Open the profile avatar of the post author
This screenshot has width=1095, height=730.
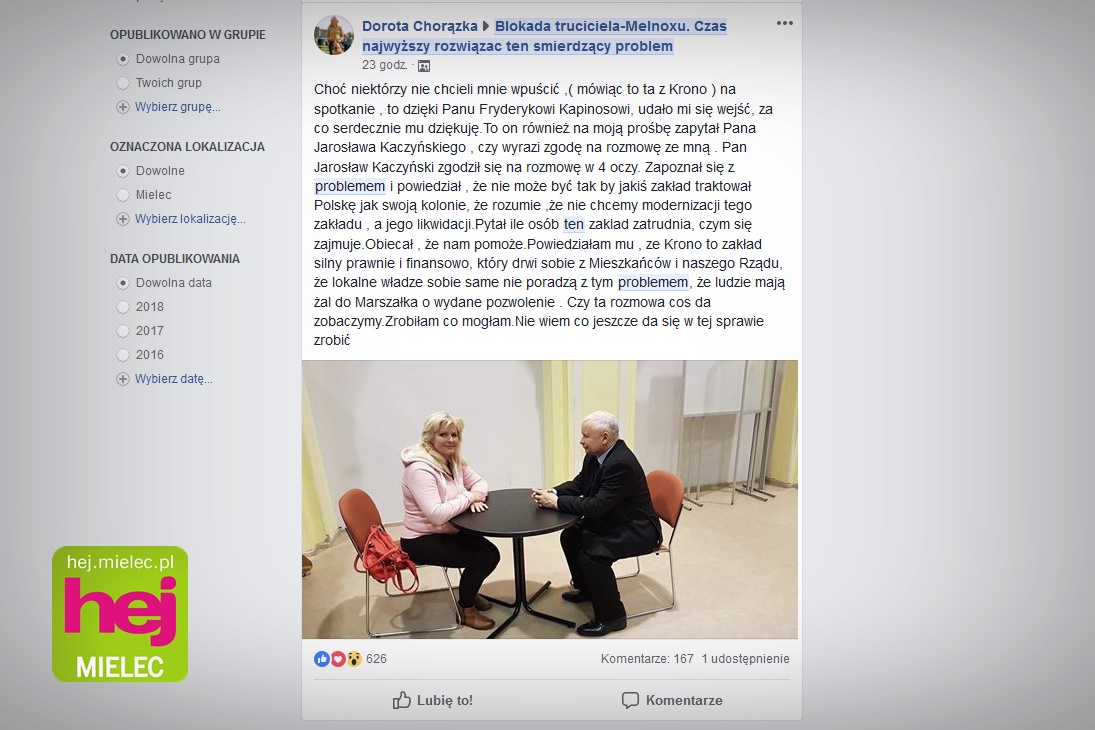click(334, 35)
